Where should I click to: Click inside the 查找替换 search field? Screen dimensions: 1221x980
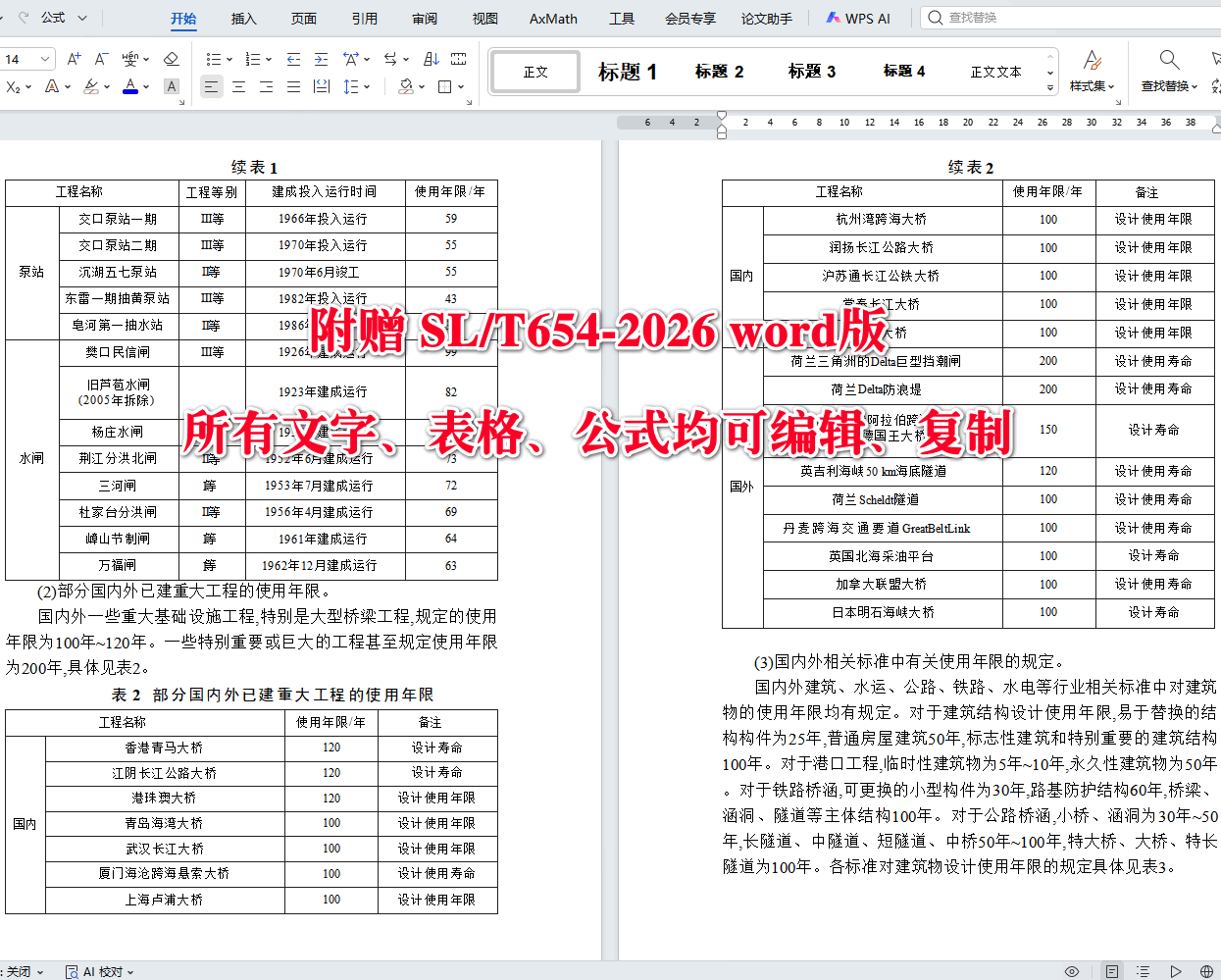tap(1000, 18)
